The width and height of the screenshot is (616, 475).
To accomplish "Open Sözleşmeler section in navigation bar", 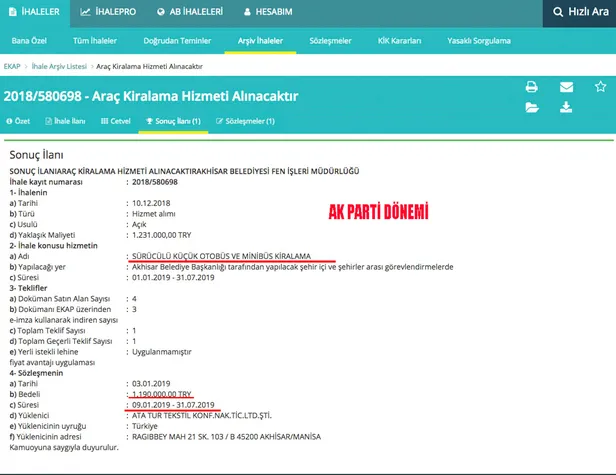I will click(x=330, y=41).
